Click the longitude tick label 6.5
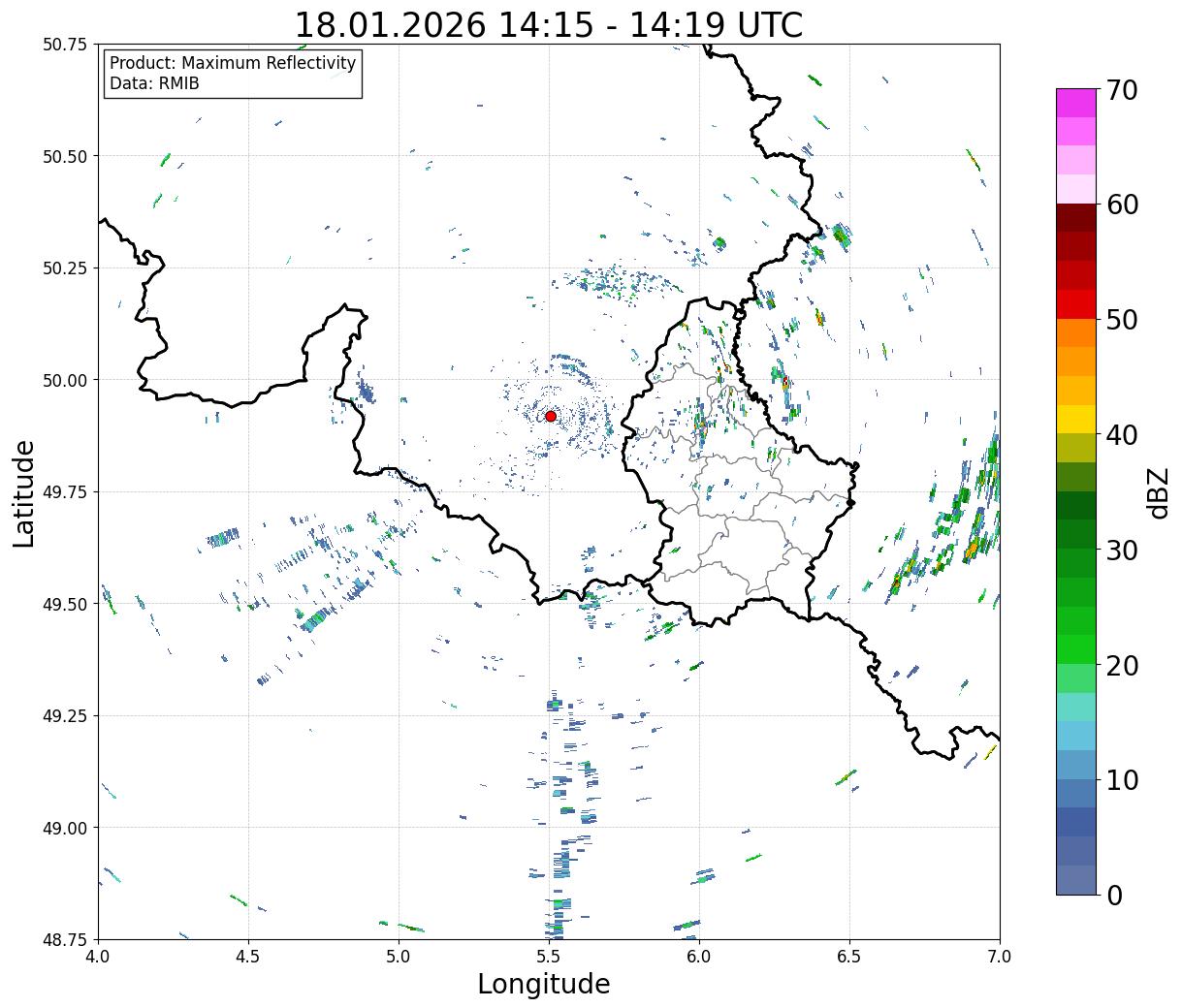 [849, 957]
